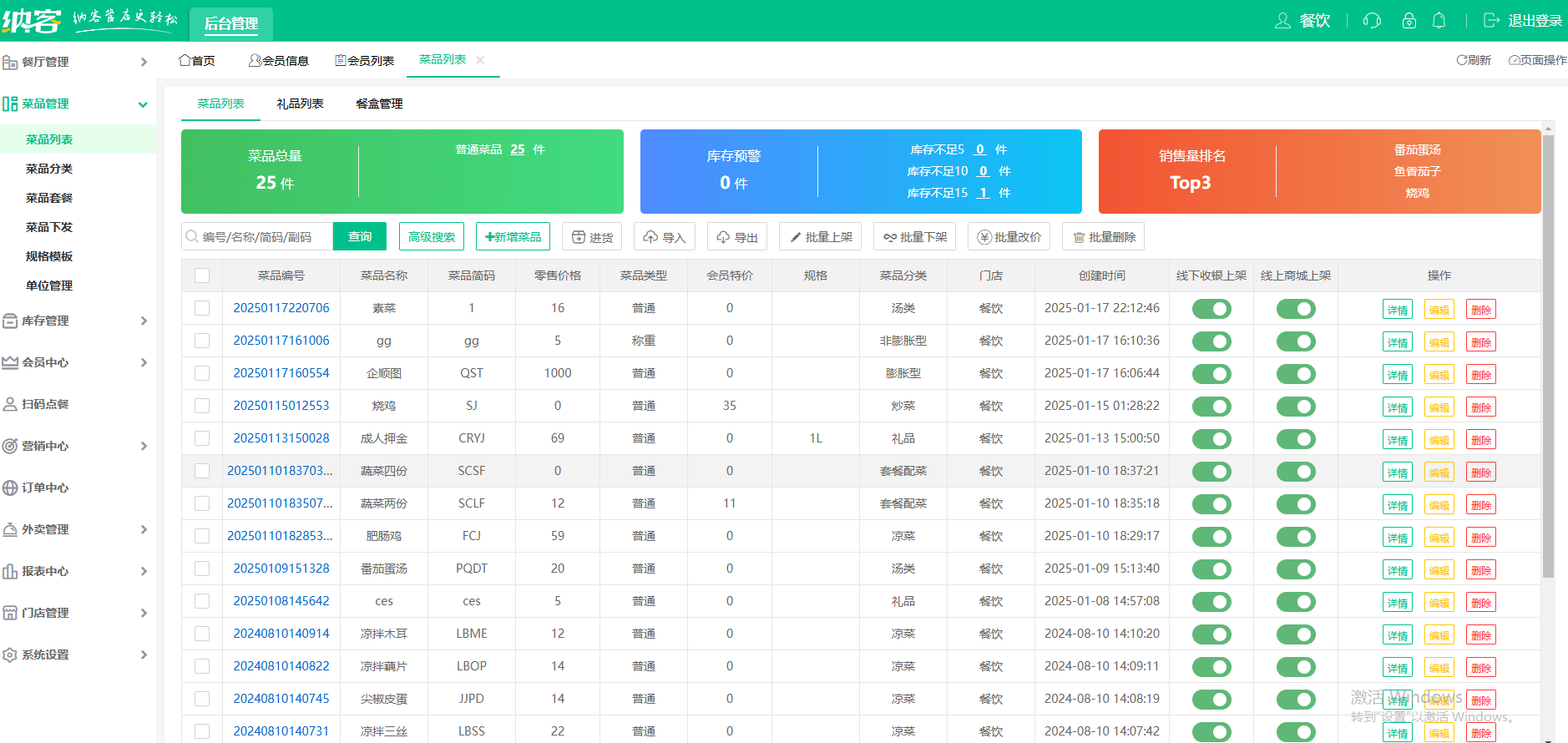The image size is (1568, 743).
Task: Click the 进货 restock button
Action: [592, 237]
